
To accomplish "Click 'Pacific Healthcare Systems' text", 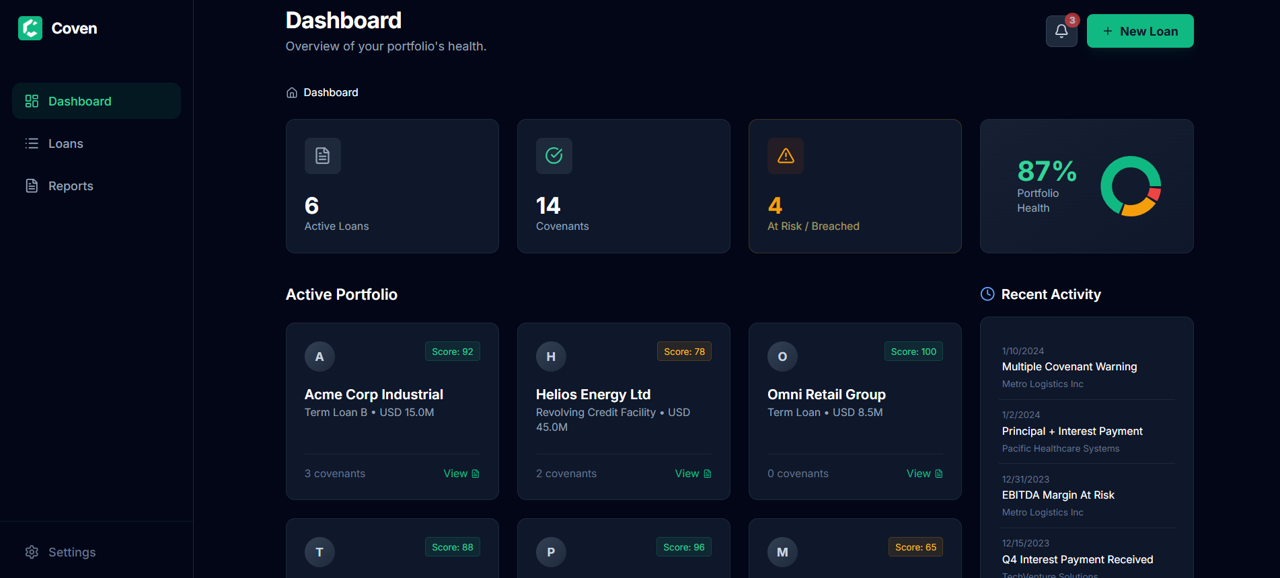I will (x=1061, y=448).
